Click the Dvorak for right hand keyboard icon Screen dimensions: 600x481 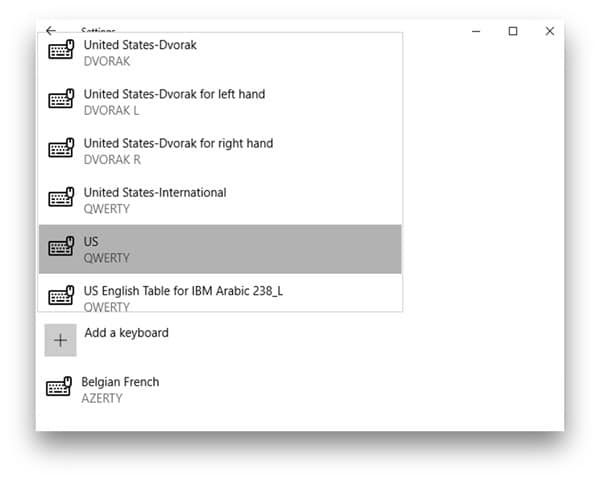tap(62, 149)
